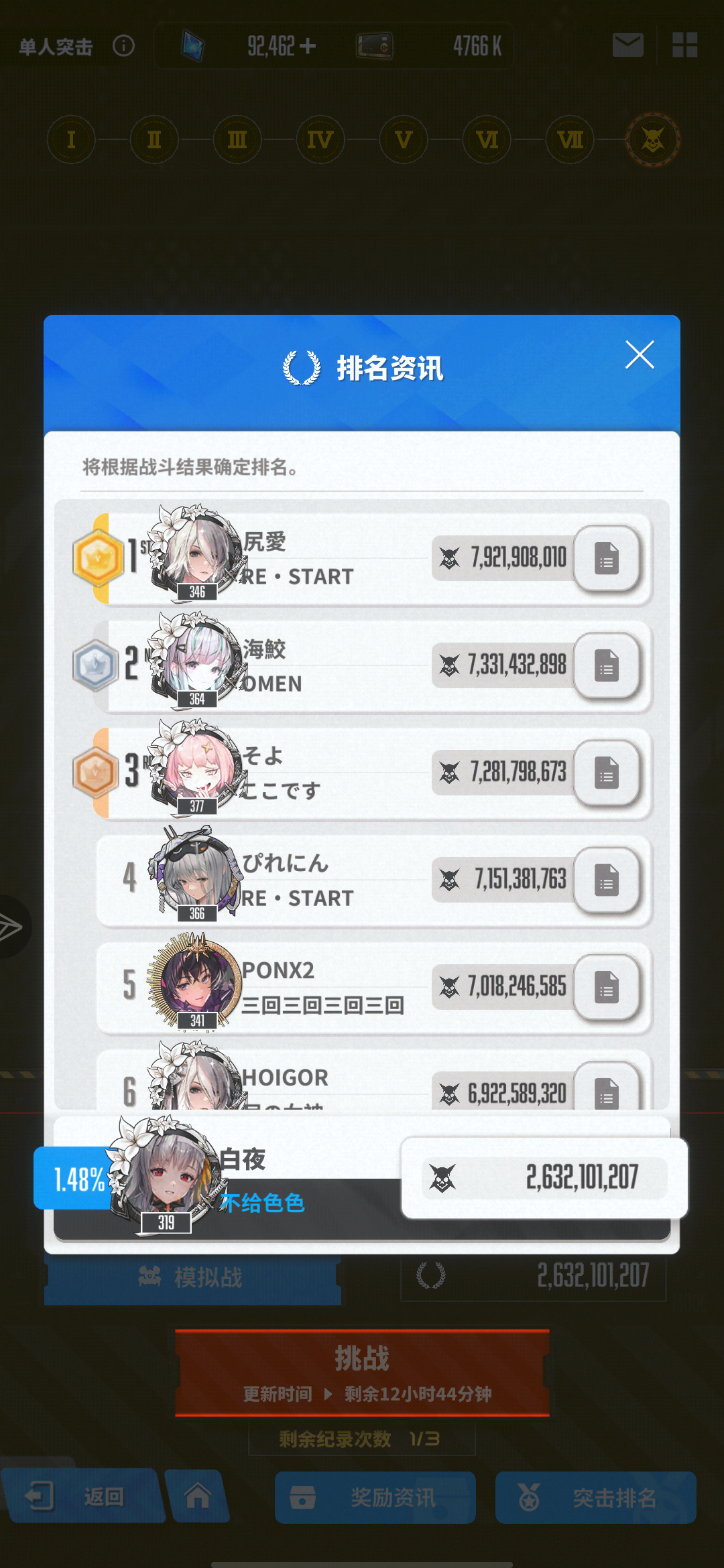Viewport: 724px width, 1568px height.
Task: Open battle record for rank 4 ぴれにん
Action: pyautogui.click(x=607, y=880)
